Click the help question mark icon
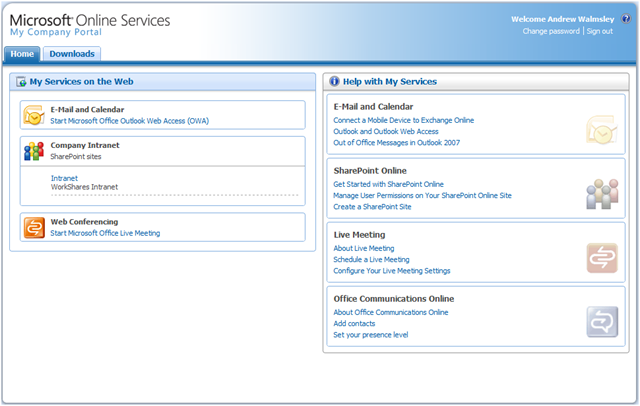 coord(625,19)
